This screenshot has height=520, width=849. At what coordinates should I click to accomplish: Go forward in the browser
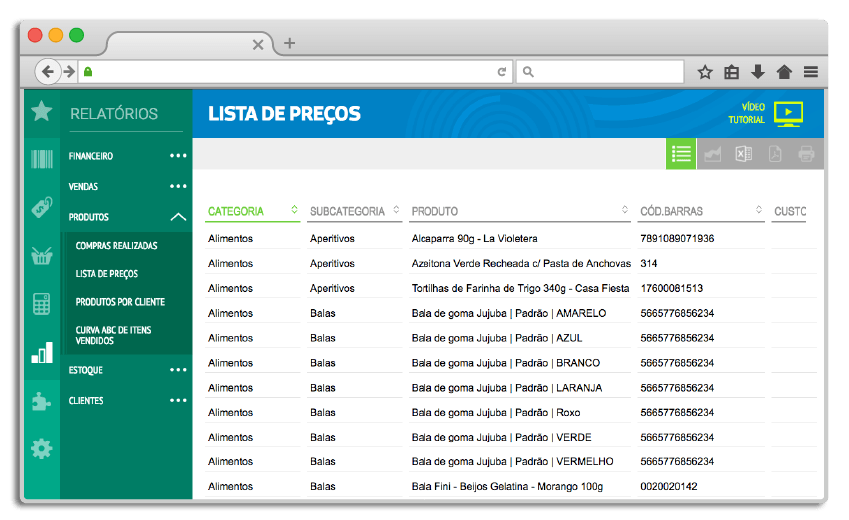[x=69, y=72]
